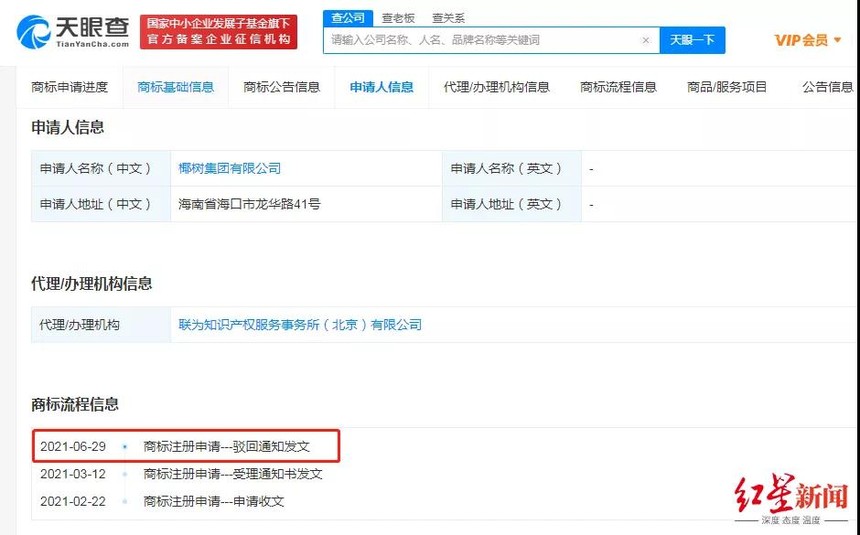Click the 申请人名称（英文）label cell
Viewport: 860px width, 535px height.
(512, 168)
